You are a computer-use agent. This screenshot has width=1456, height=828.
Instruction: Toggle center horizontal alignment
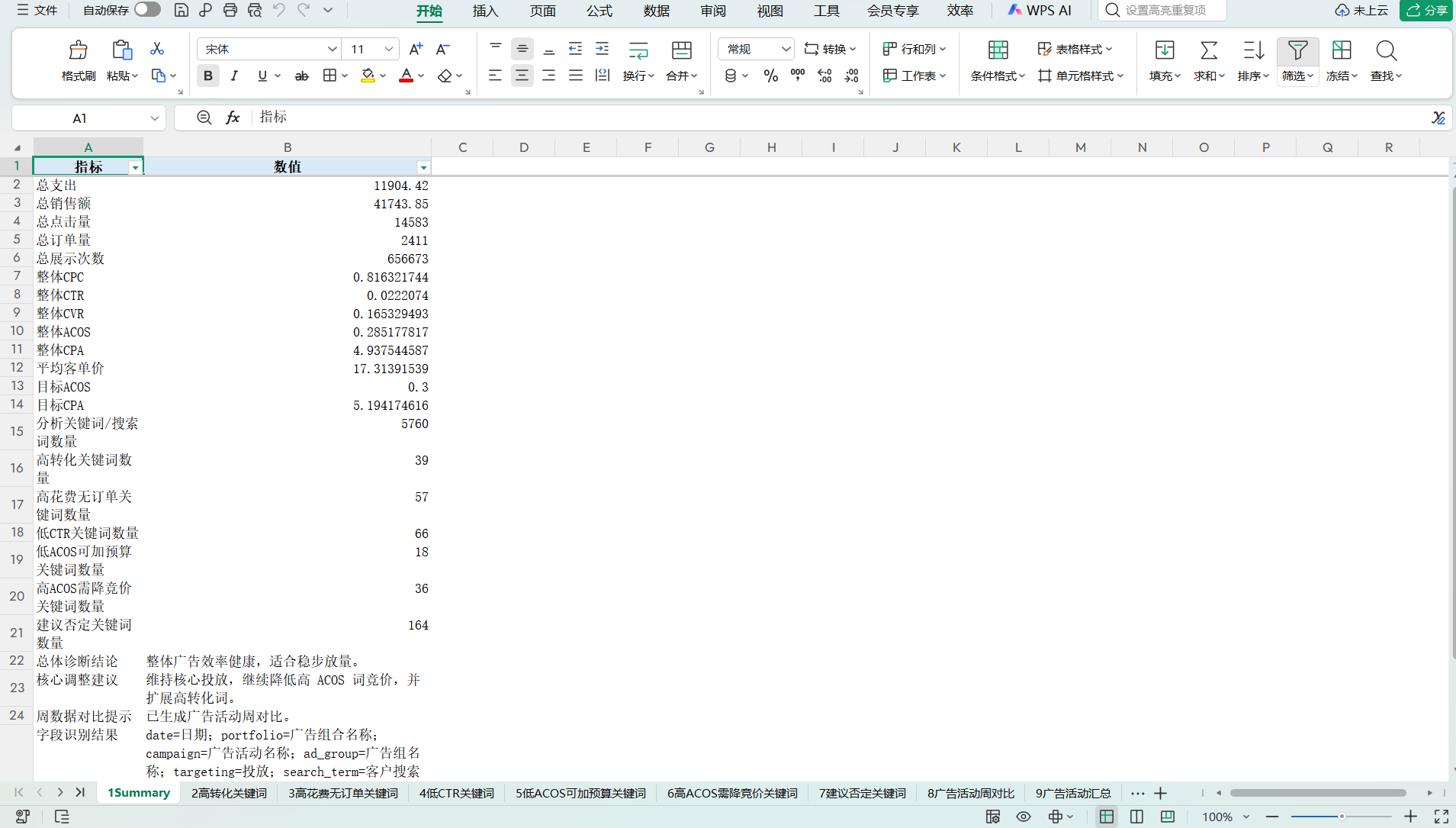(x=522, y=76)
